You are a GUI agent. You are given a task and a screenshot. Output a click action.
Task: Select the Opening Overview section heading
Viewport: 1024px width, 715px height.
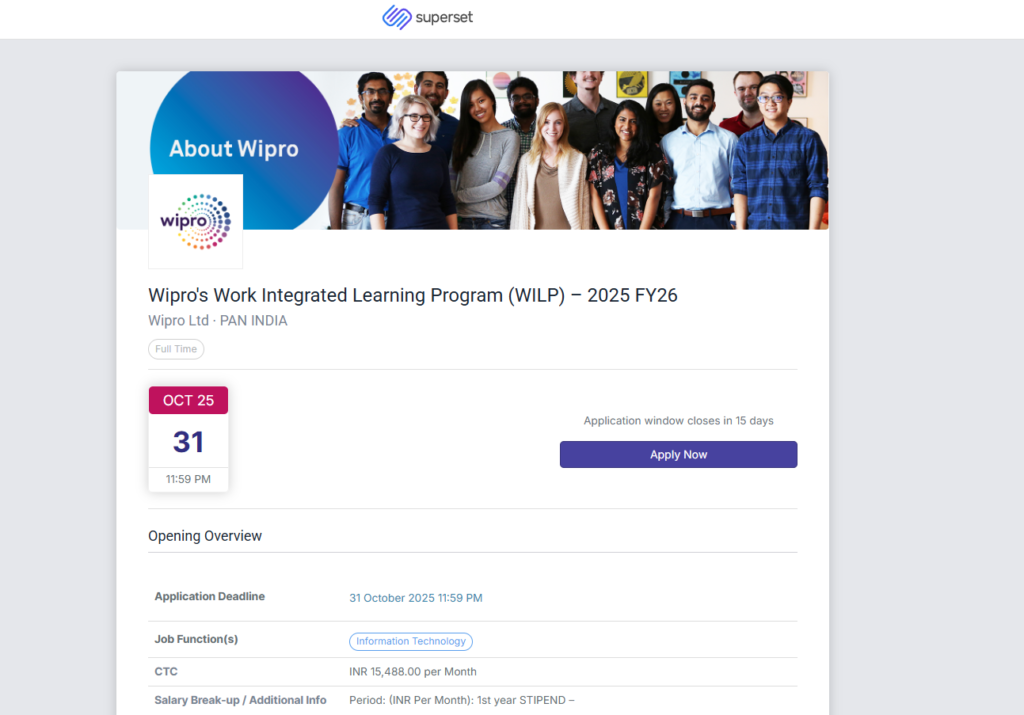[x=206, y=535]
